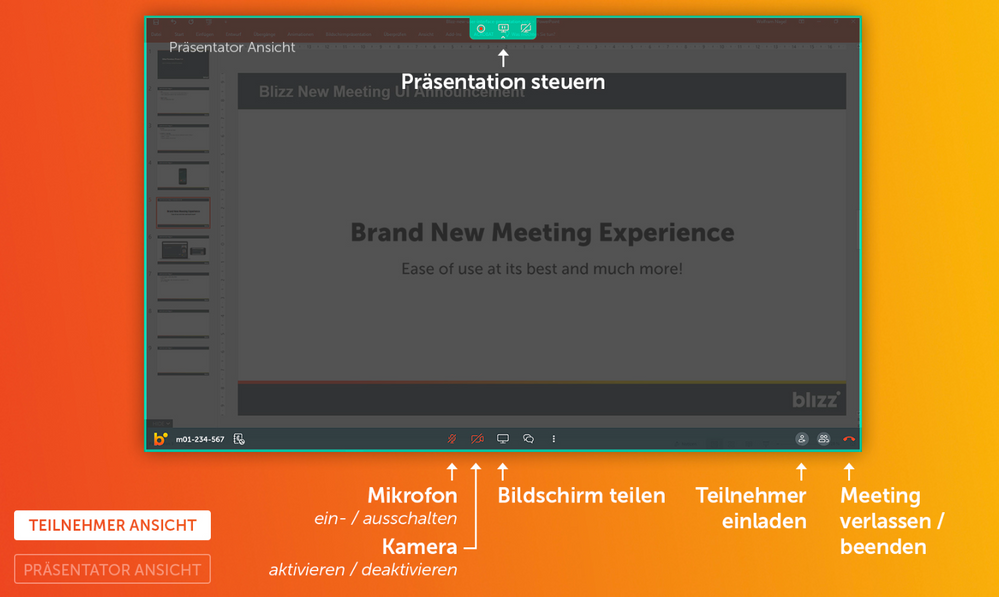
Task: Open the chat bubbles icon
Action: 528,439
